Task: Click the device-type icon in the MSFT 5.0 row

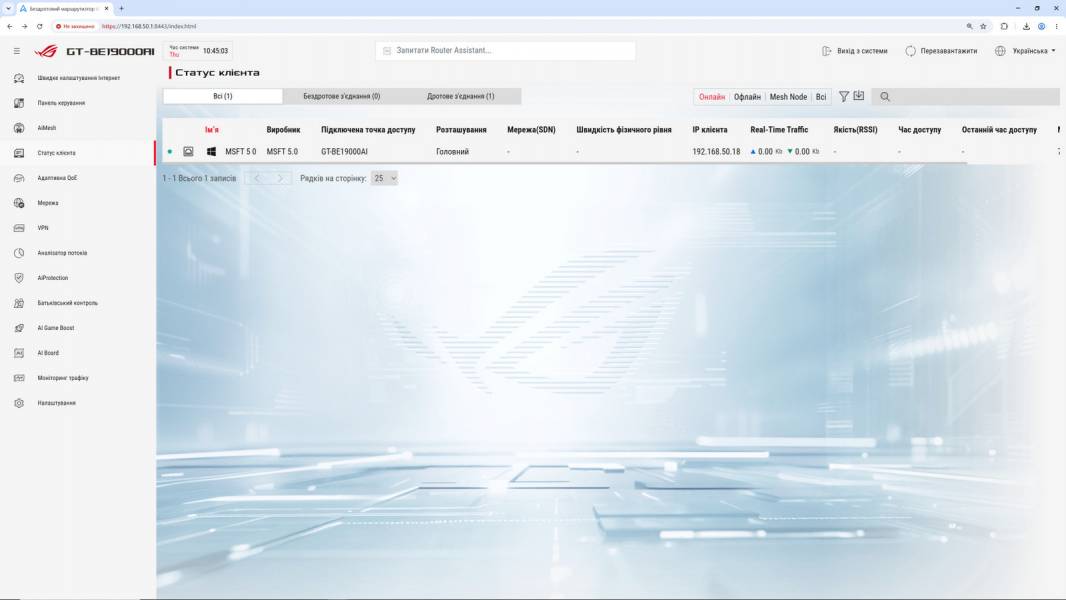Action: click(x=188, y=152)
